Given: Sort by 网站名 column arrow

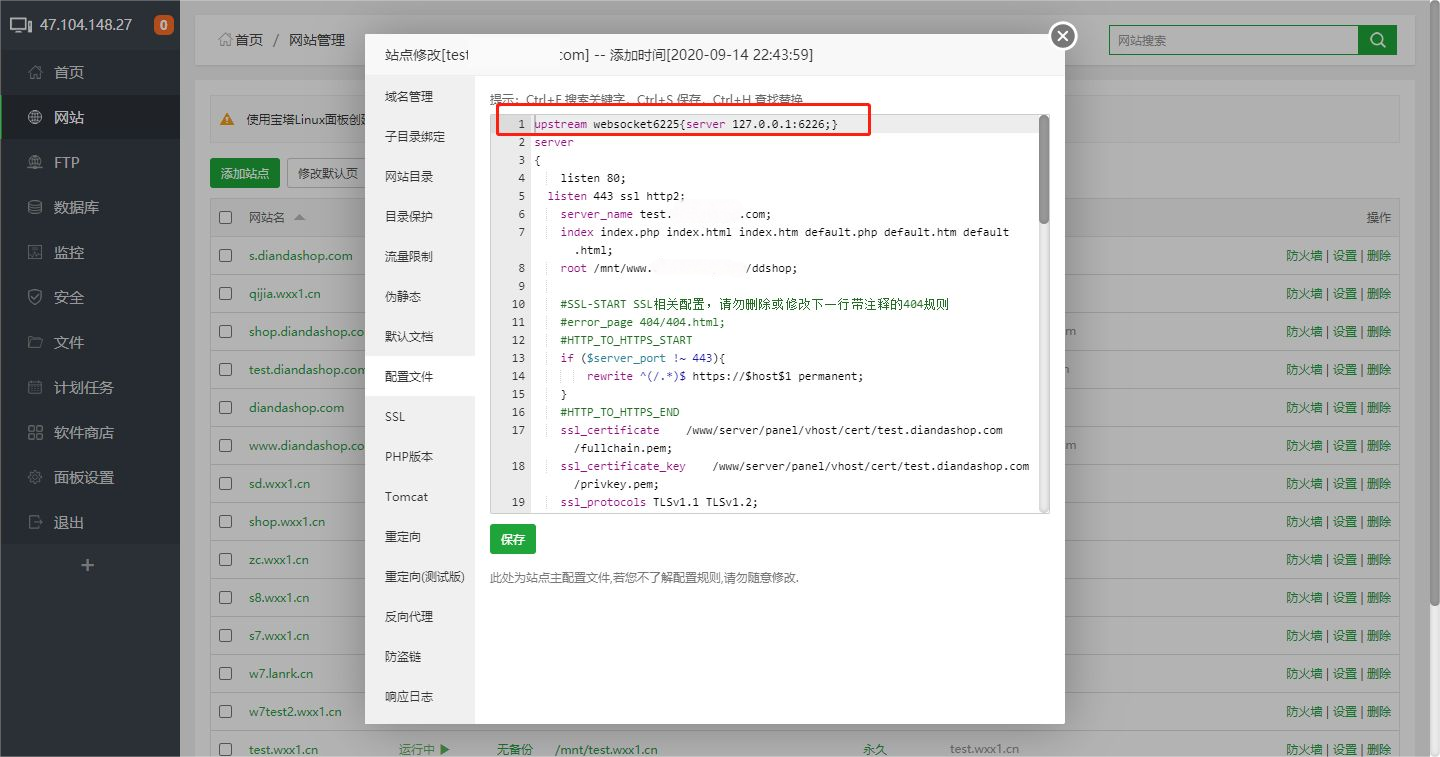Looking at the screenshot, I should click(x=300, y=217).
